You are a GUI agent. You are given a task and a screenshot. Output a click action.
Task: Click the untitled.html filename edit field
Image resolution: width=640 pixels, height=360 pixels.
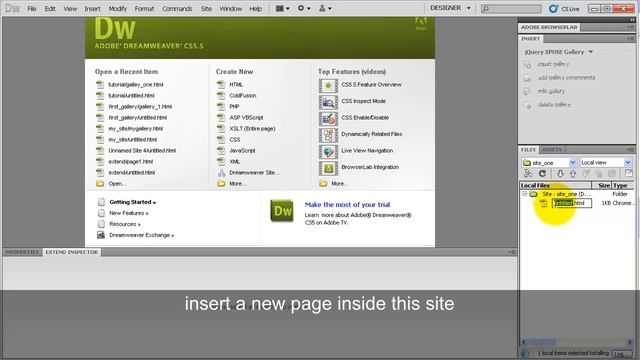[572, 203]
